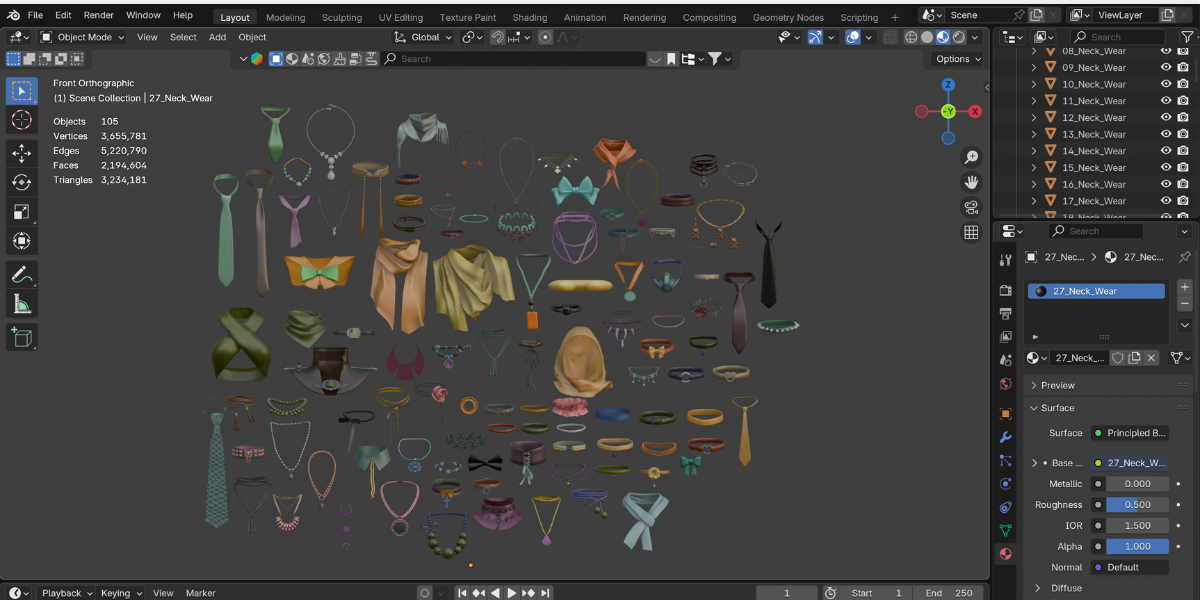Viewport: 1200px width, 600px height.
Task: Toggle visibility of 15_Neck_Wear
Action: coord(1165,168)
